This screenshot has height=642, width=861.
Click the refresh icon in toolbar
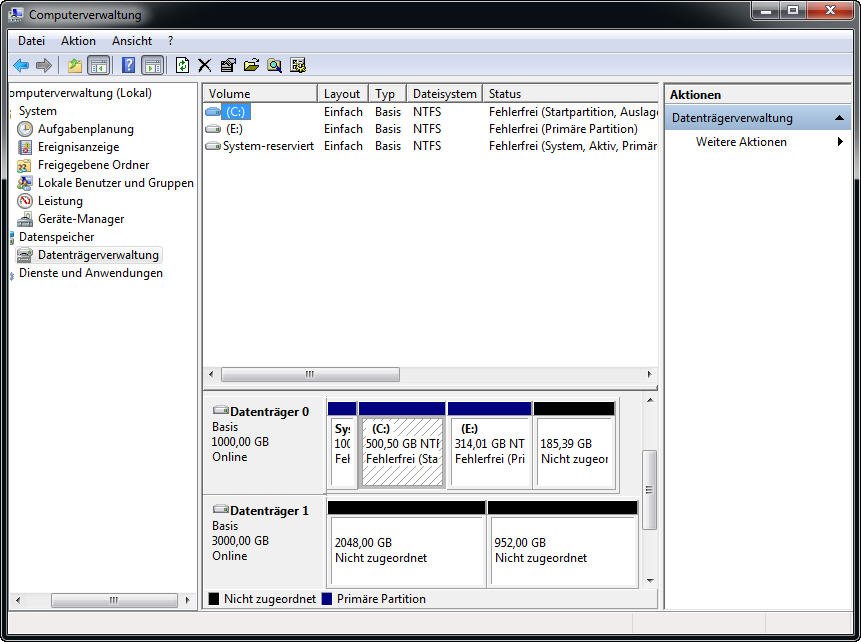click(182, 66)
